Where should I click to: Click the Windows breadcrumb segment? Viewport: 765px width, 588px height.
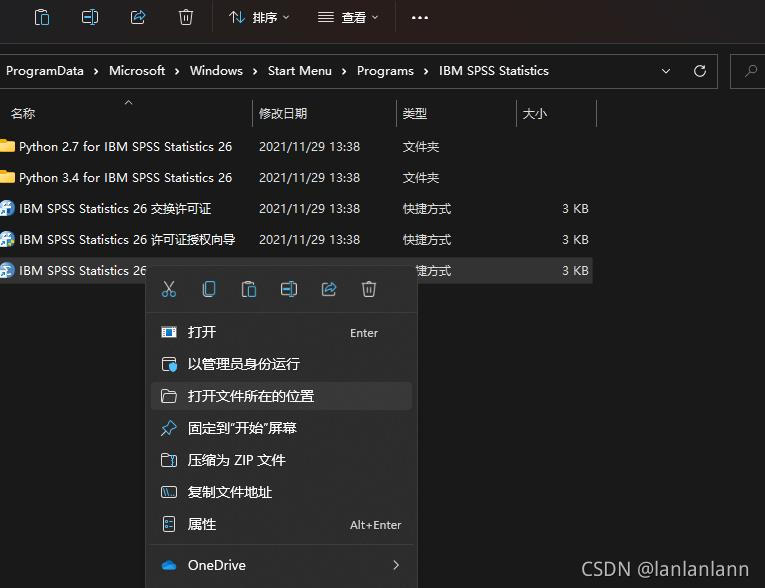pyautogui.click(x=216, y=71)
